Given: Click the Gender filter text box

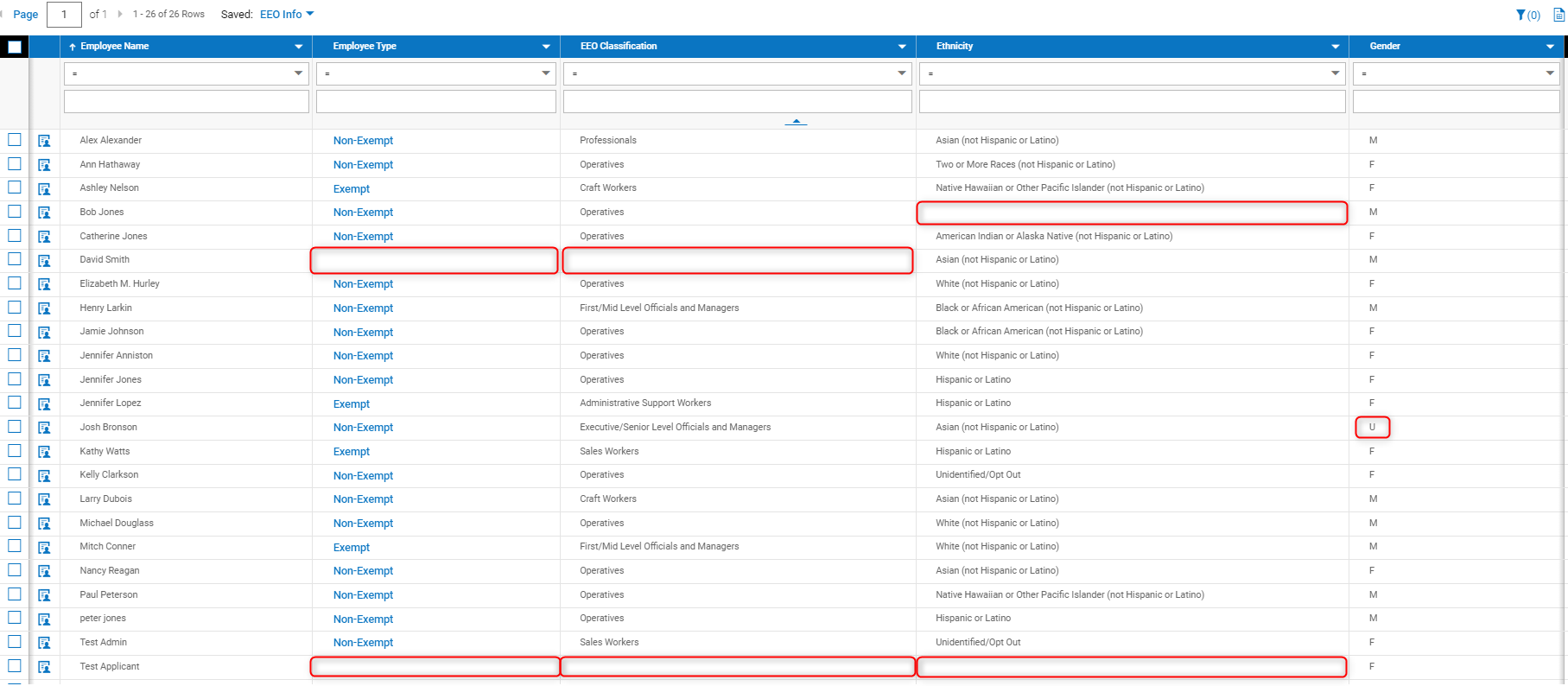Looking at the screenshot, I should (x=1457, y=102).
